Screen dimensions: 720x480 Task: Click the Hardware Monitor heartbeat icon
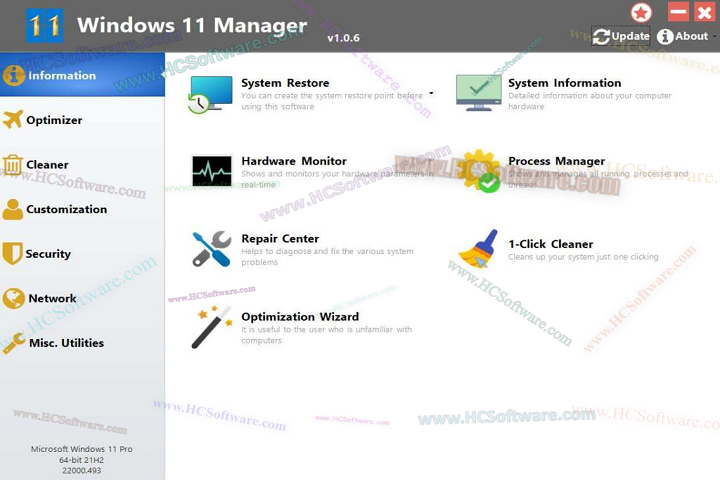pos(212,171)
